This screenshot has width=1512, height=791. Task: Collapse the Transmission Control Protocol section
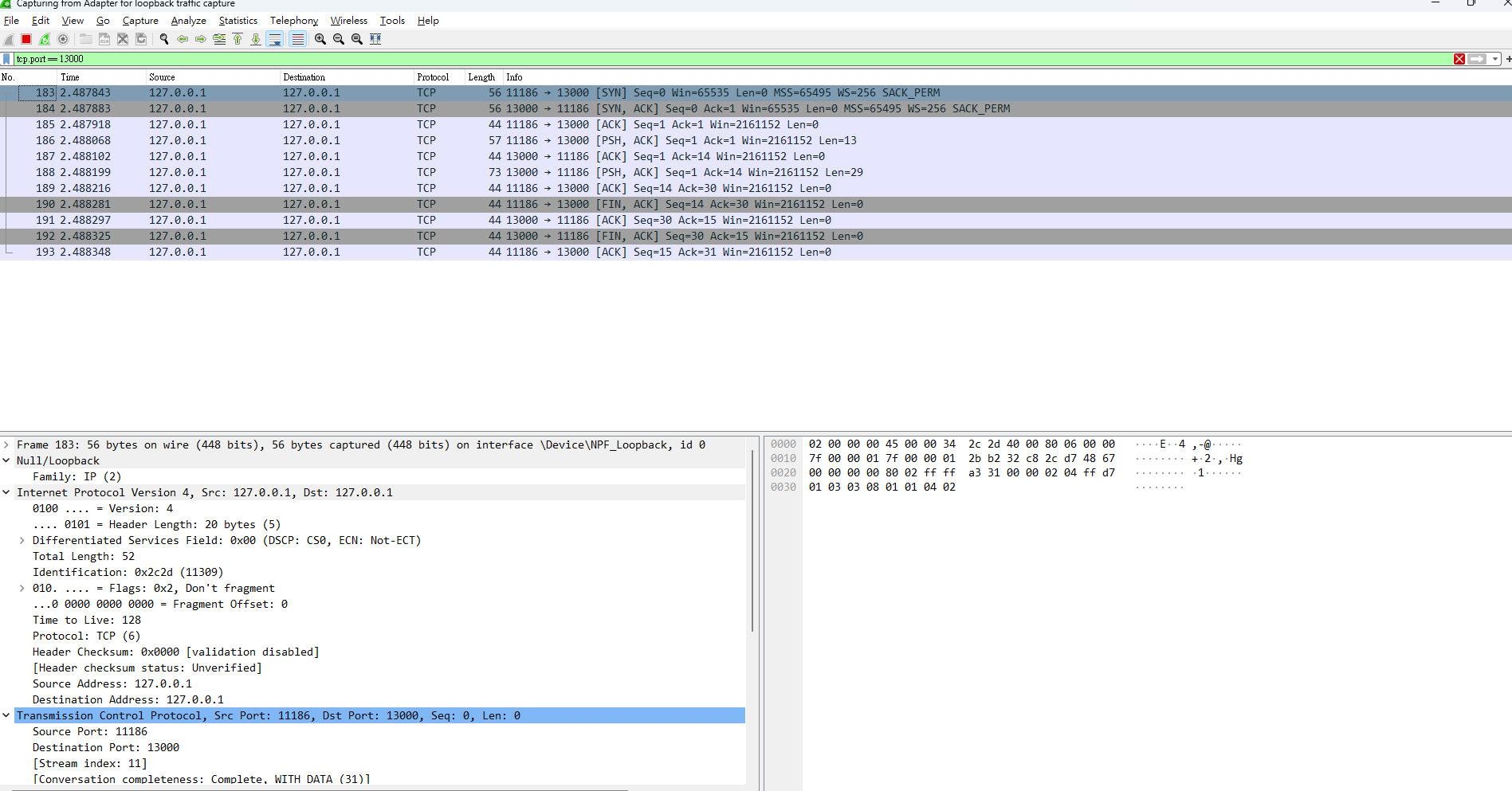pos(6,715)
